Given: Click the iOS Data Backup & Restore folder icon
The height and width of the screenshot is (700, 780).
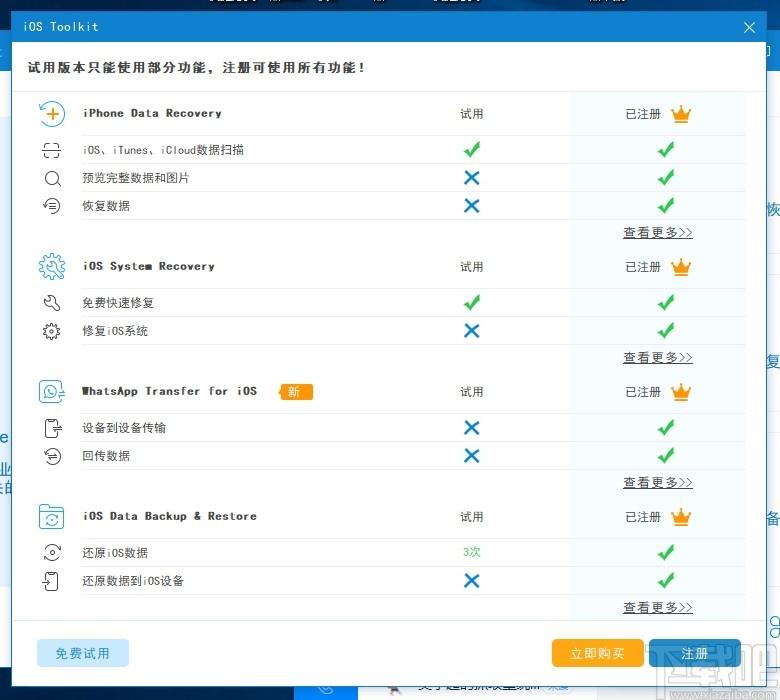Looking at the screenshot, I should click(x=52, y=516).
